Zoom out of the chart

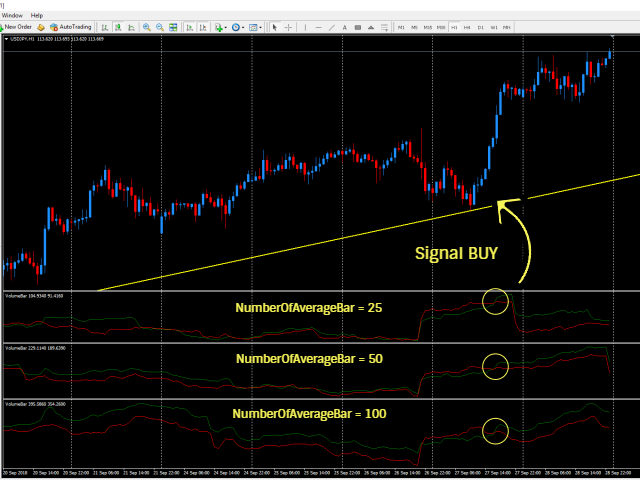[x=160, y=27]
